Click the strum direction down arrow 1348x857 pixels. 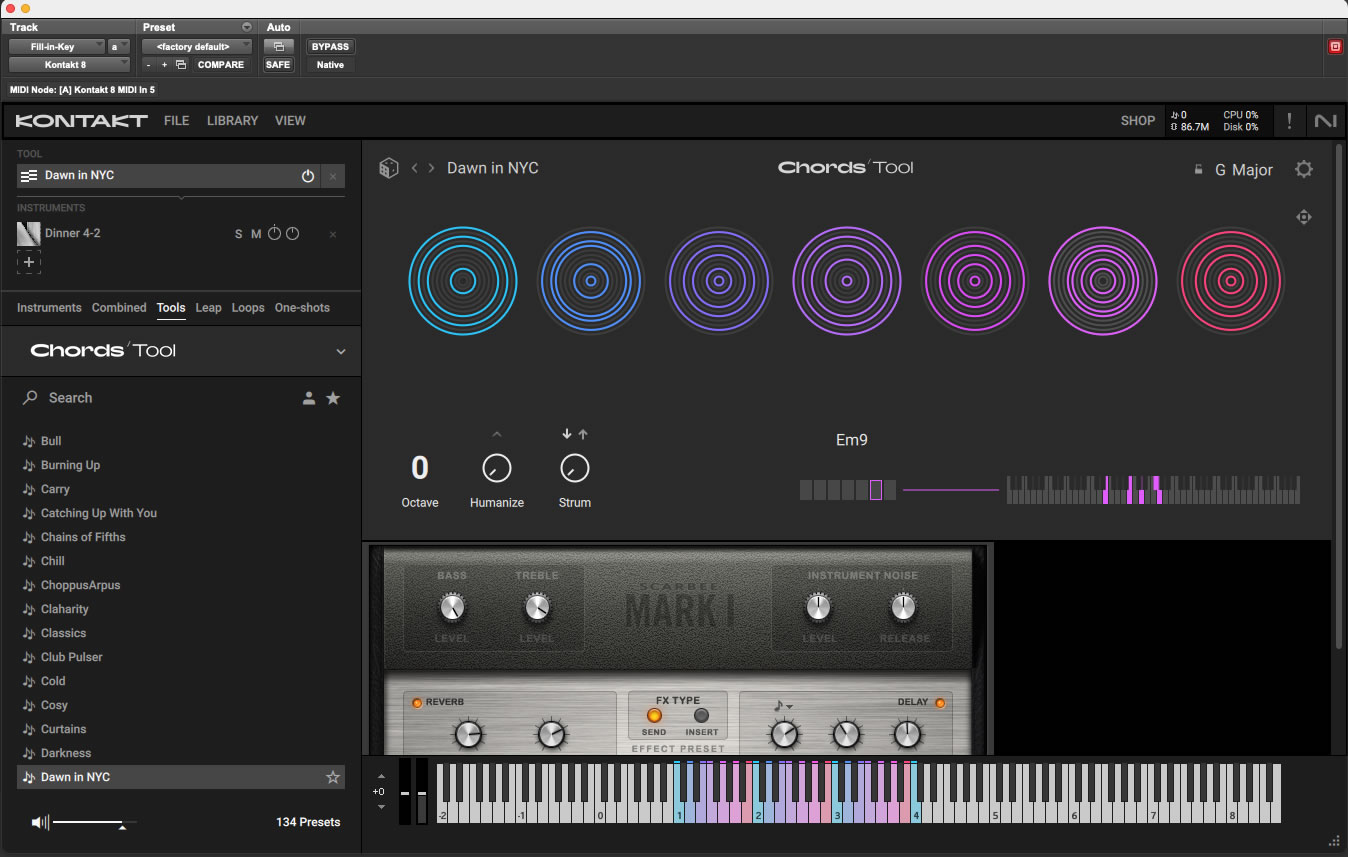click(567, 434)
